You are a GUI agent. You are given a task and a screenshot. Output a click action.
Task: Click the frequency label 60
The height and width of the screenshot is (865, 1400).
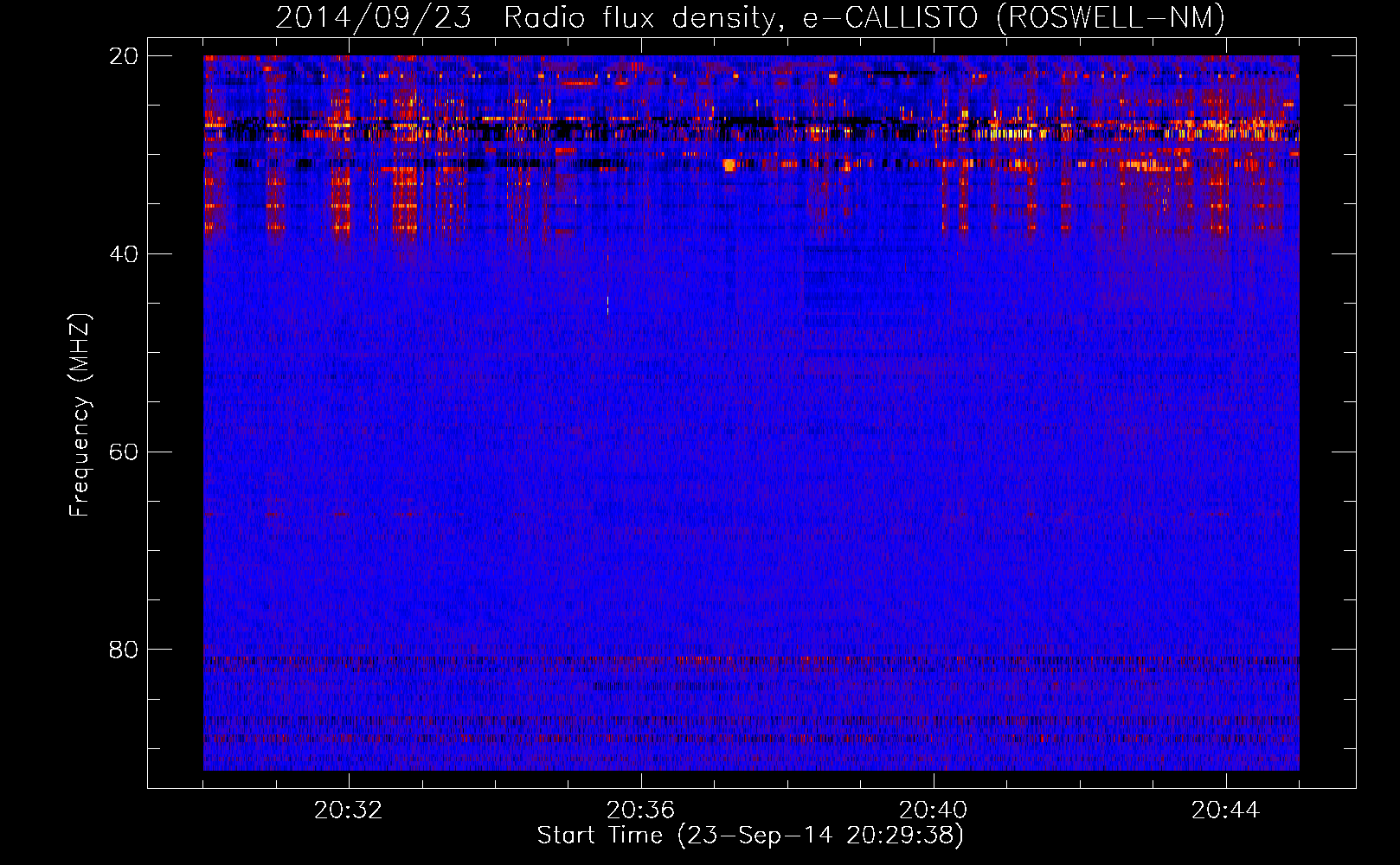pos(124,452)
